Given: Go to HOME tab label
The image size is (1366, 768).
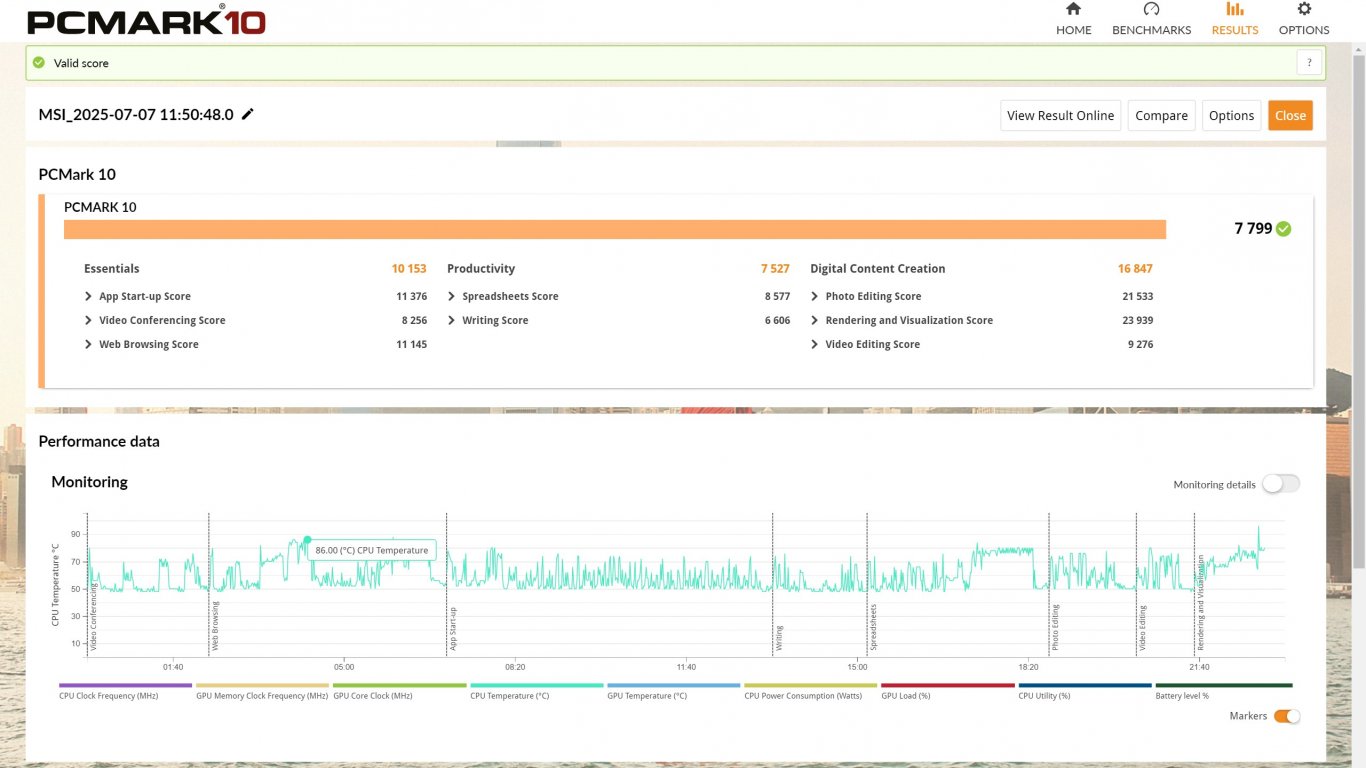Looking at the screenshot, I should 1073,30.
